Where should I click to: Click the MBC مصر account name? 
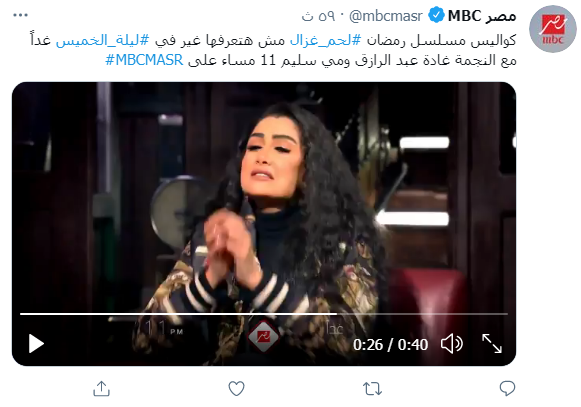[x=482, y=16]
